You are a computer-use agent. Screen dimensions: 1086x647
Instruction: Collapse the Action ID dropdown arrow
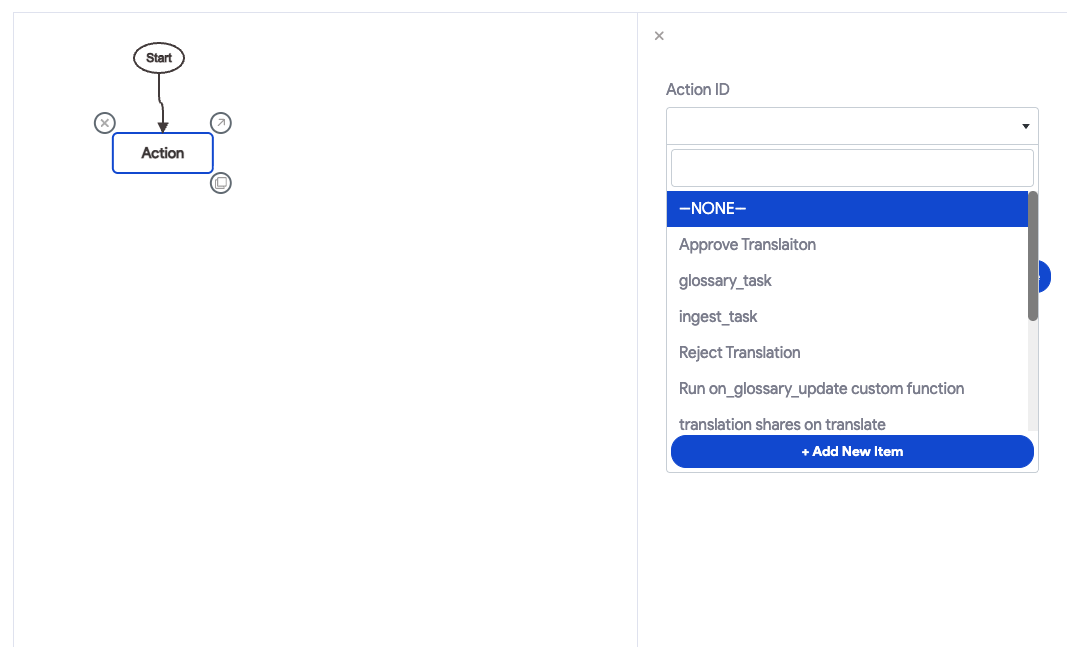(1025, 127)
